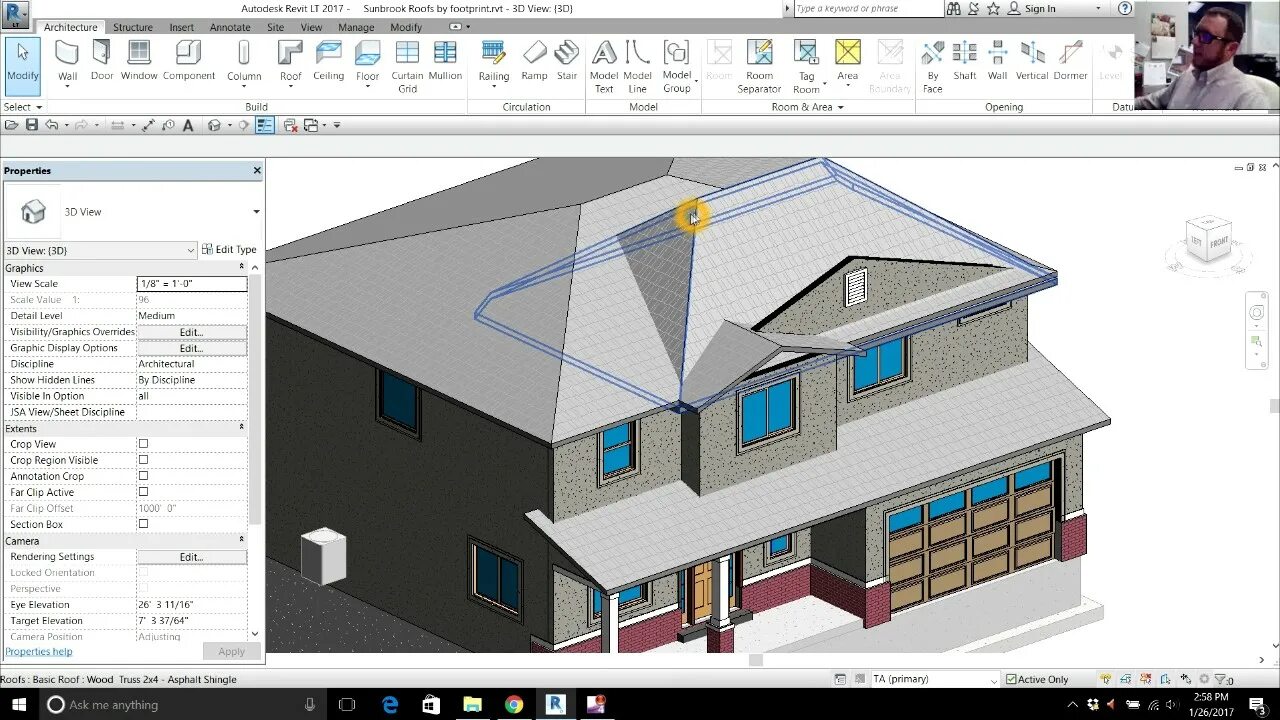Open Customize Quick Access Toolbar dropdown

point(337,125)
